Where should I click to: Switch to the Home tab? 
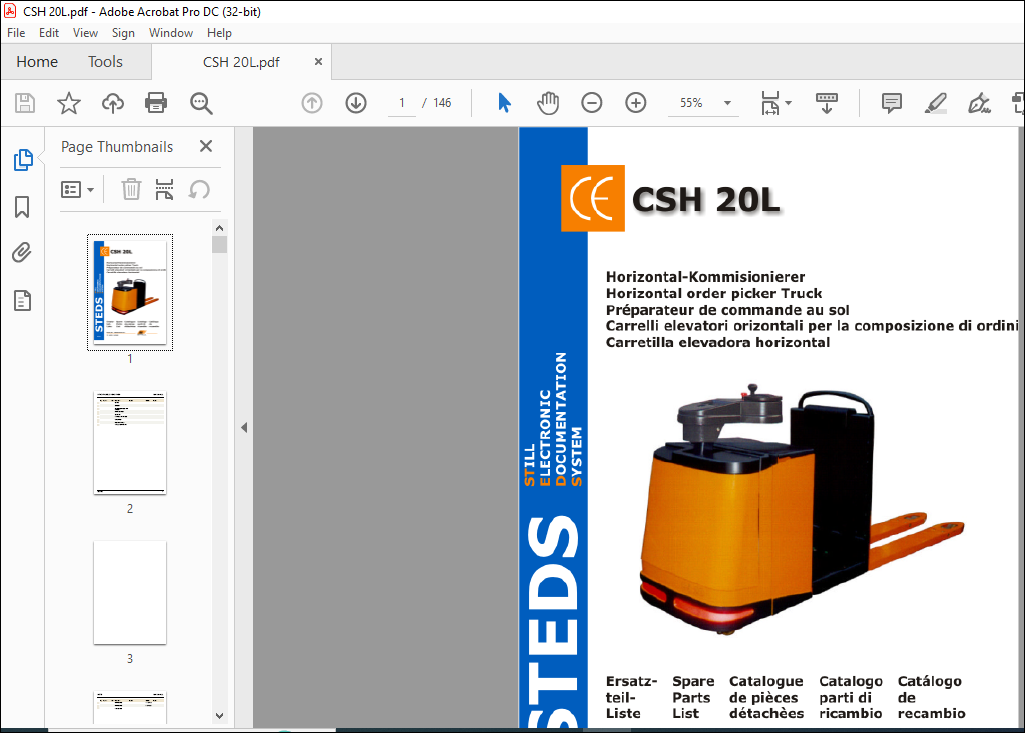click(x=37, y=62)
